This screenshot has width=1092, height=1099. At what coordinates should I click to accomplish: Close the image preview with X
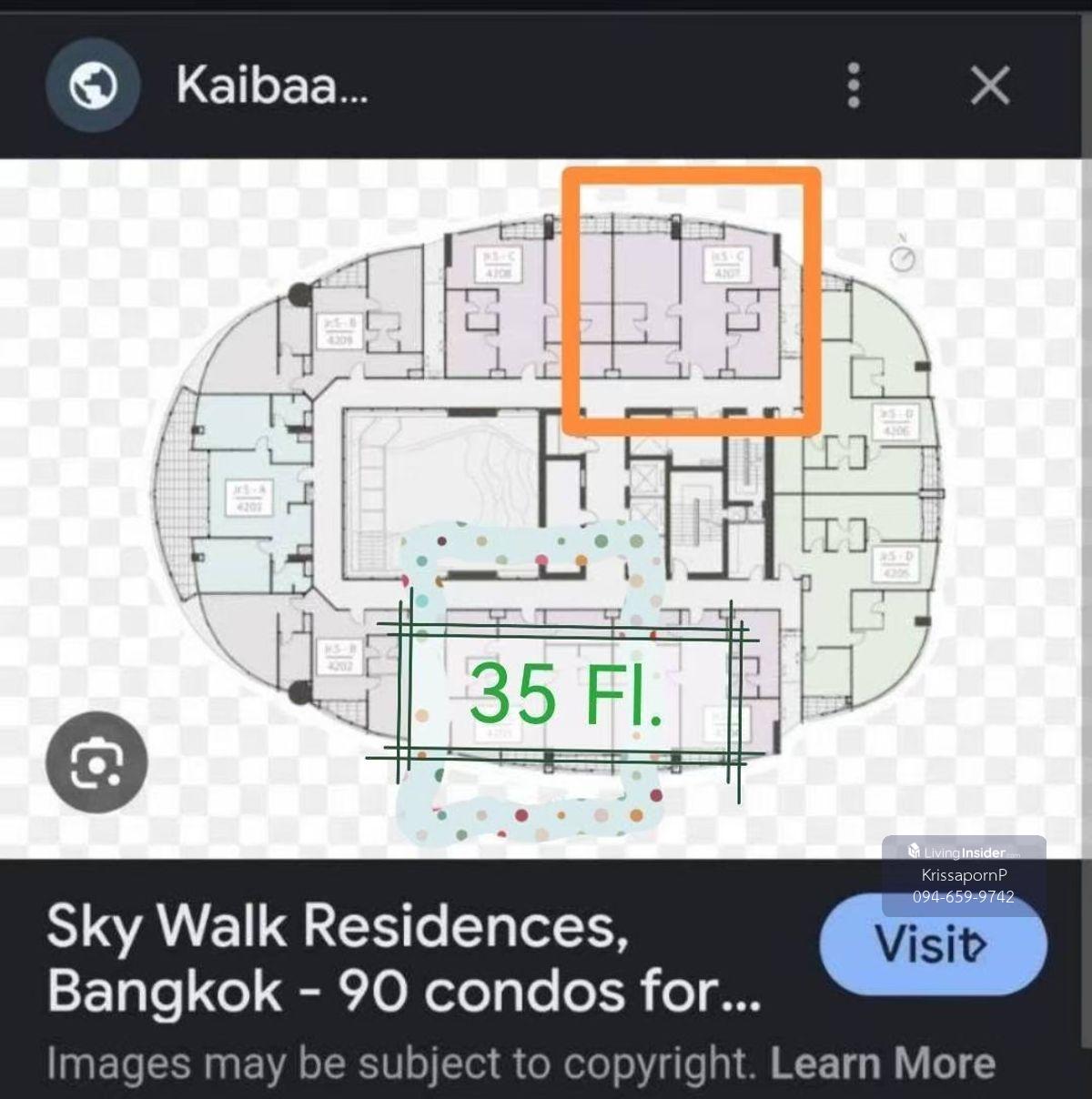pos(989,86)
